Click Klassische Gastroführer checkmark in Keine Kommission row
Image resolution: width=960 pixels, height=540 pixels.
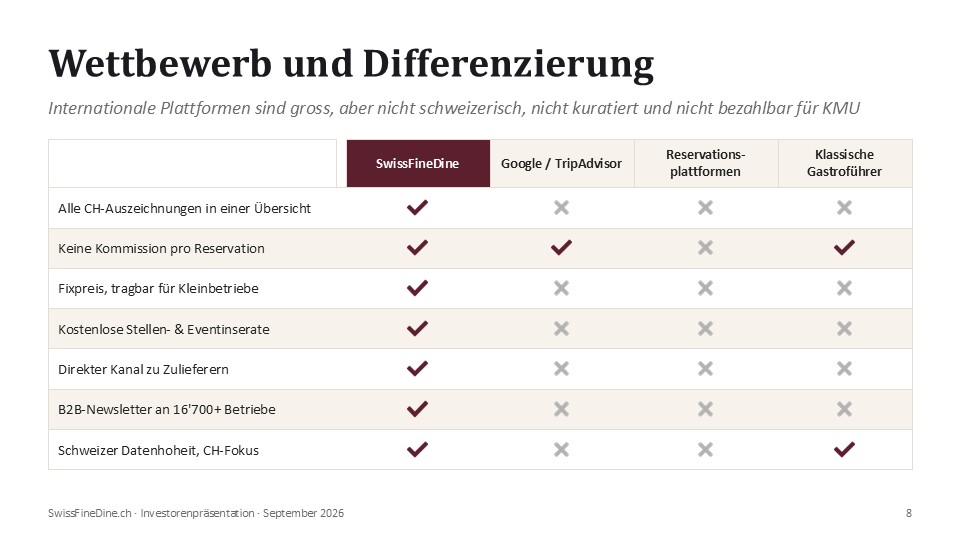(844, 247)
